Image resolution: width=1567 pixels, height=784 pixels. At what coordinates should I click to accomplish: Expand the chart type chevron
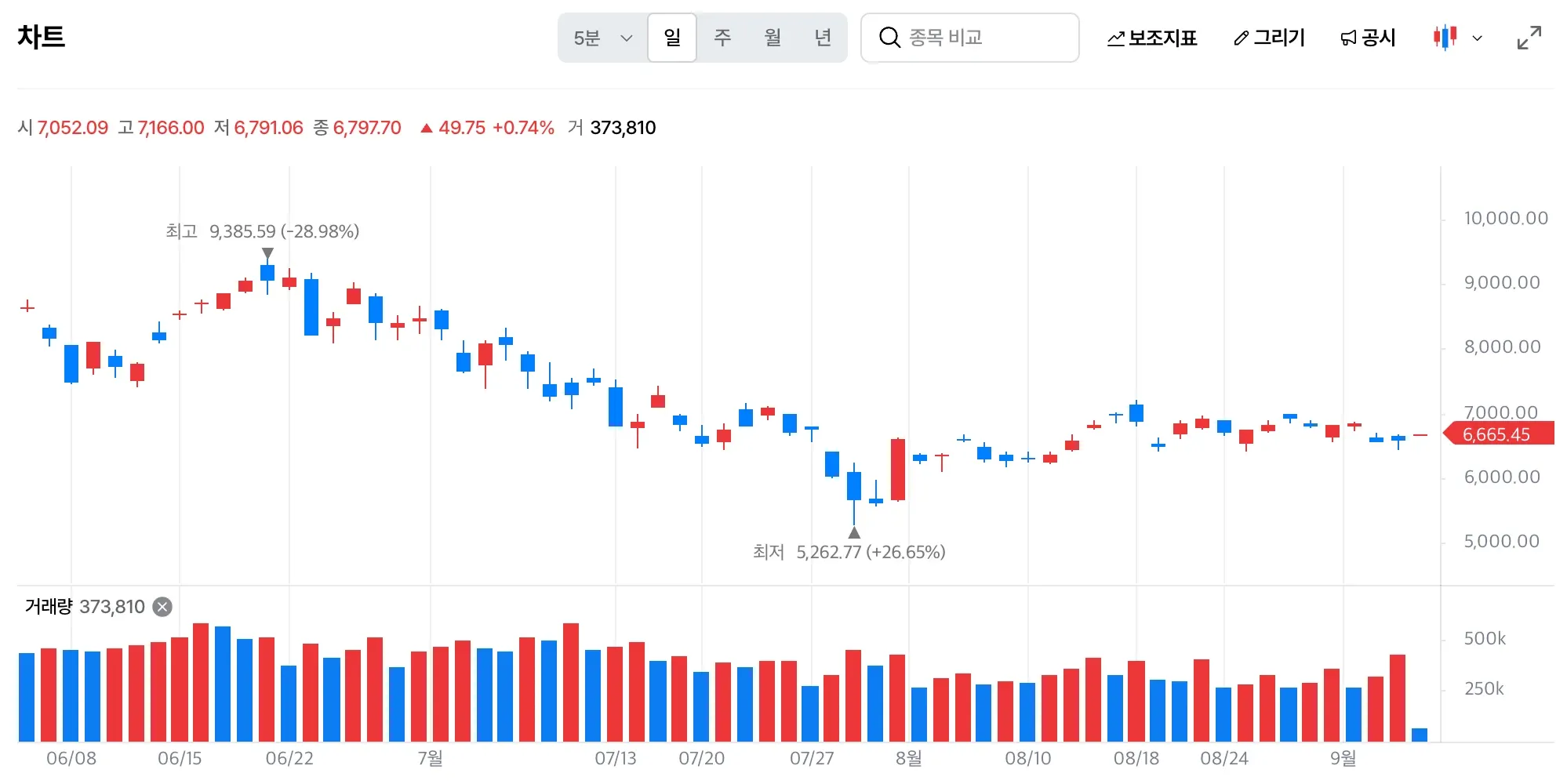coord(1478,38)
